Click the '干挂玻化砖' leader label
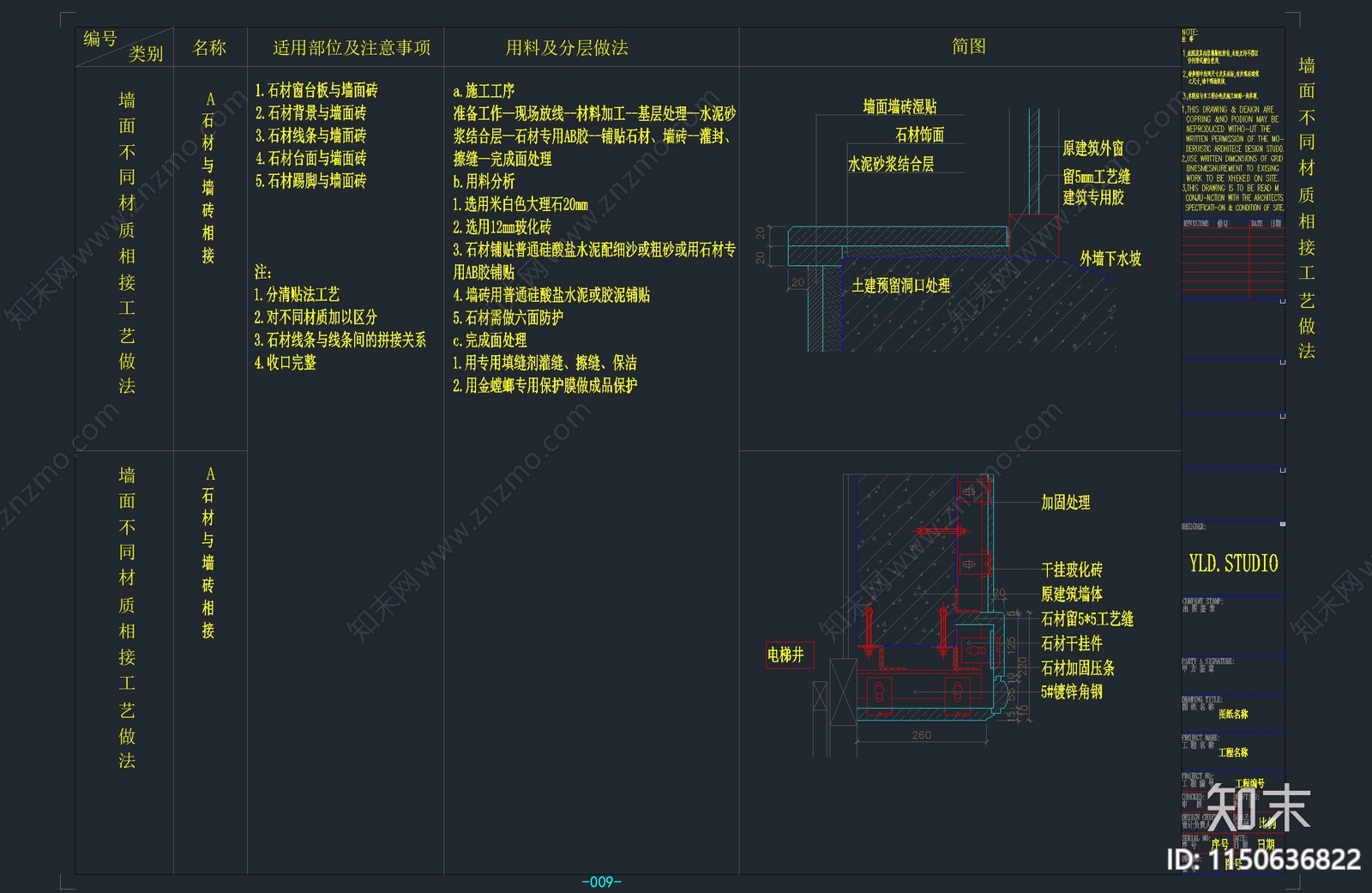Image resolution: width=1372 pixels, height=893 pixels. [x=1072, y=570]
